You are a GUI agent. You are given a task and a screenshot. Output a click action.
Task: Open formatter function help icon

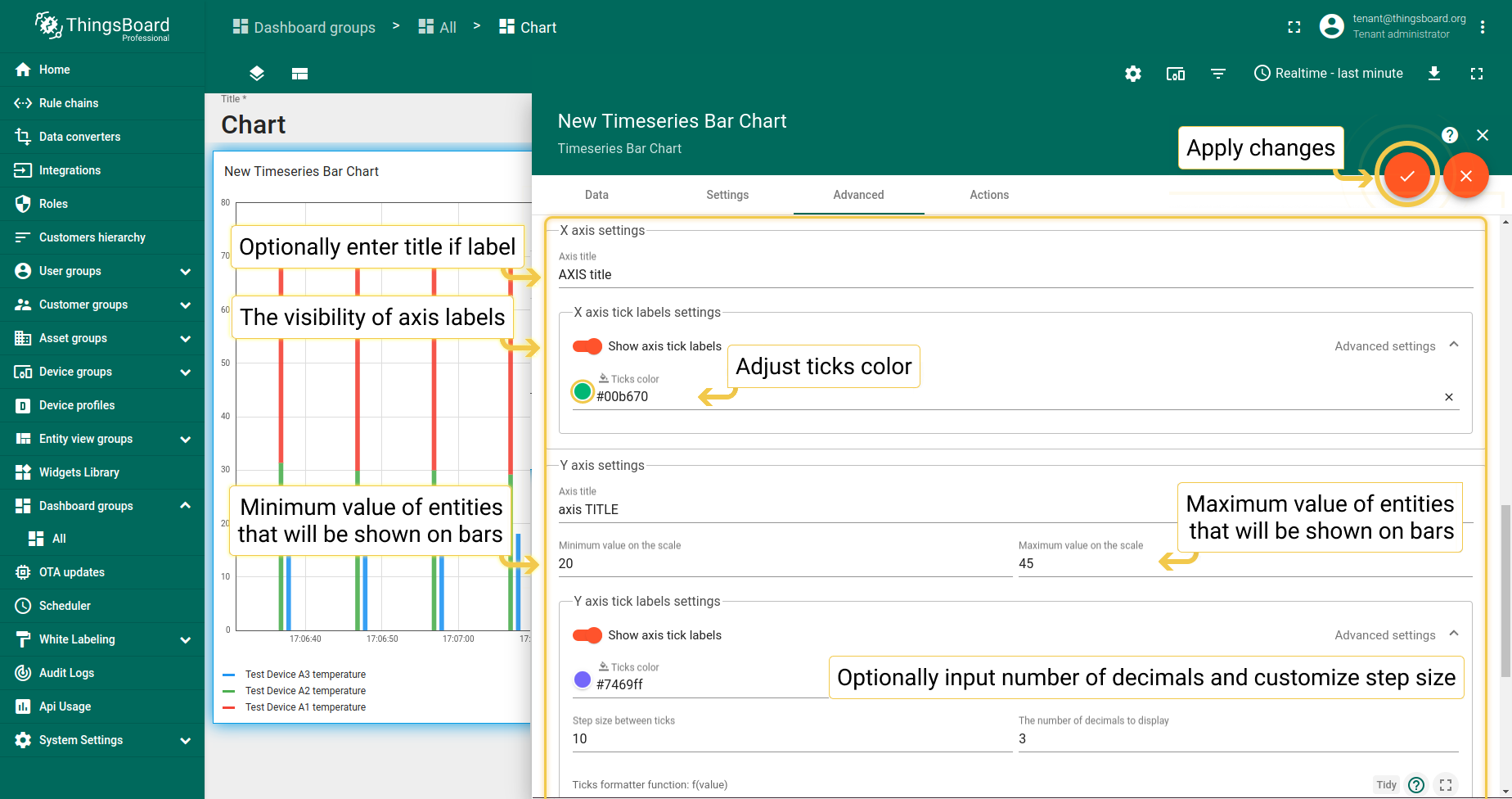pos(1416,785)
